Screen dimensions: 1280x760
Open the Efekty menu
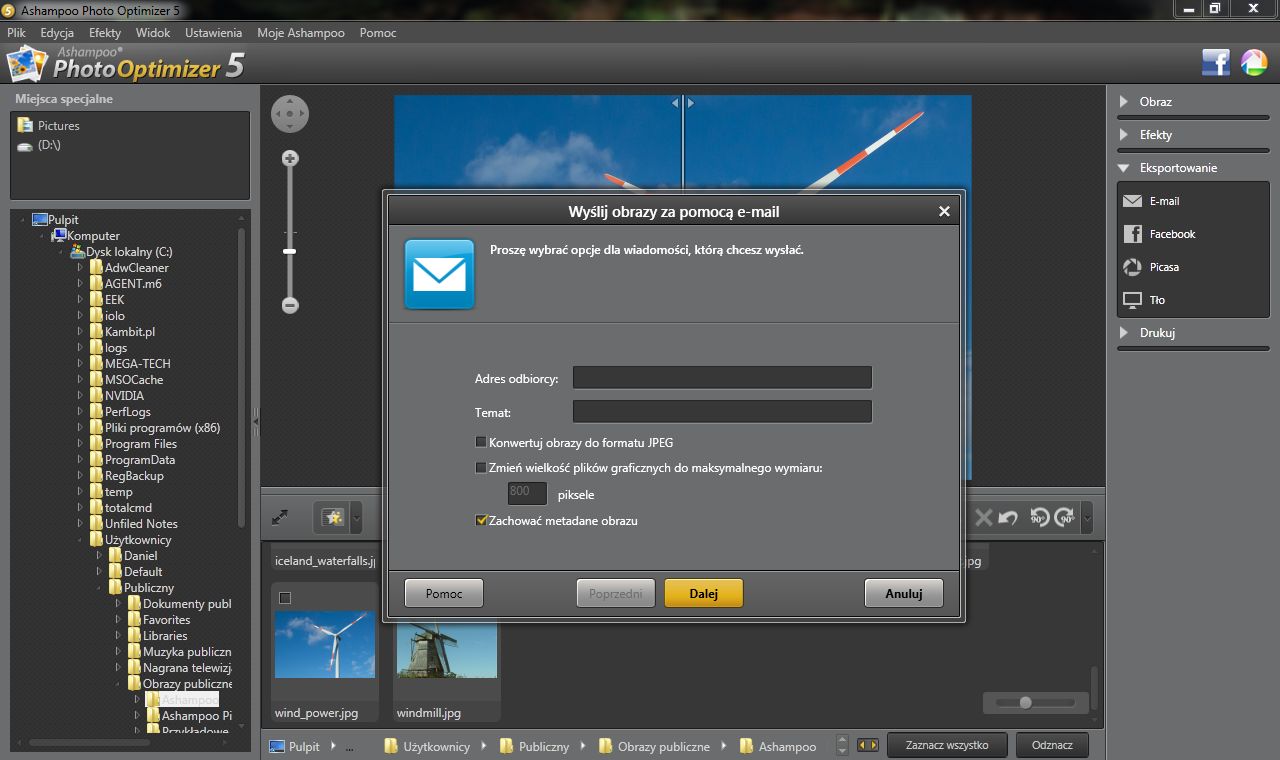(x=105, y=33)
